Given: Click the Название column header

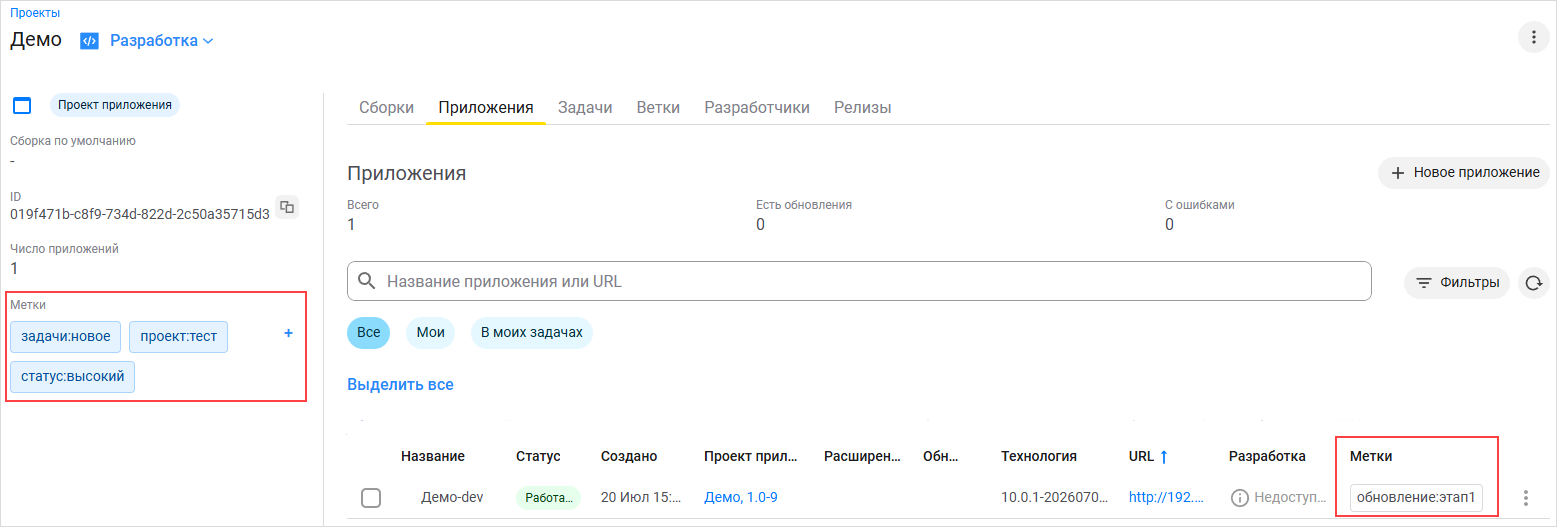Looking at the screenshot, I should pyautogui.click(x=433, y=456).
